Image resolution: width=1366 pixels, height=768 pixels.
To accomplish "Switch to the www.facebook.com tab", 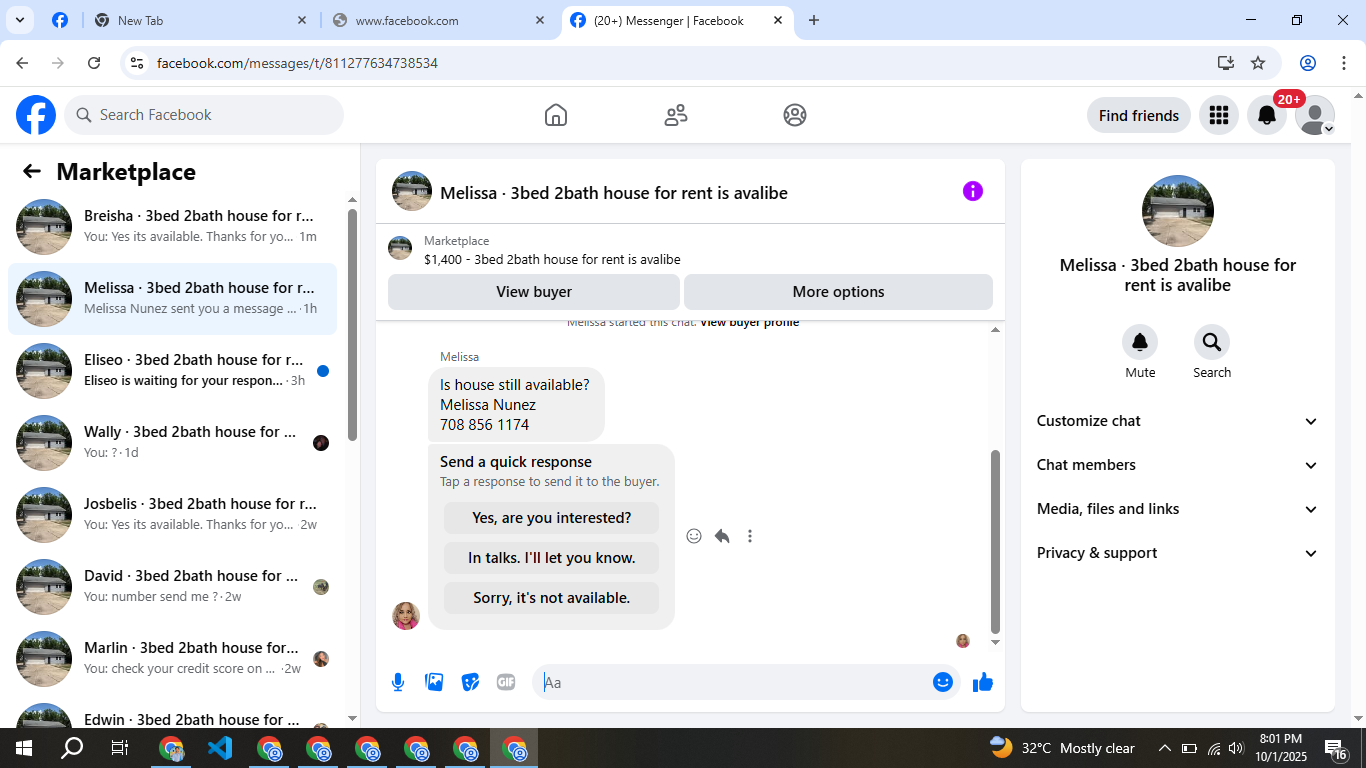I will (440, 20).
